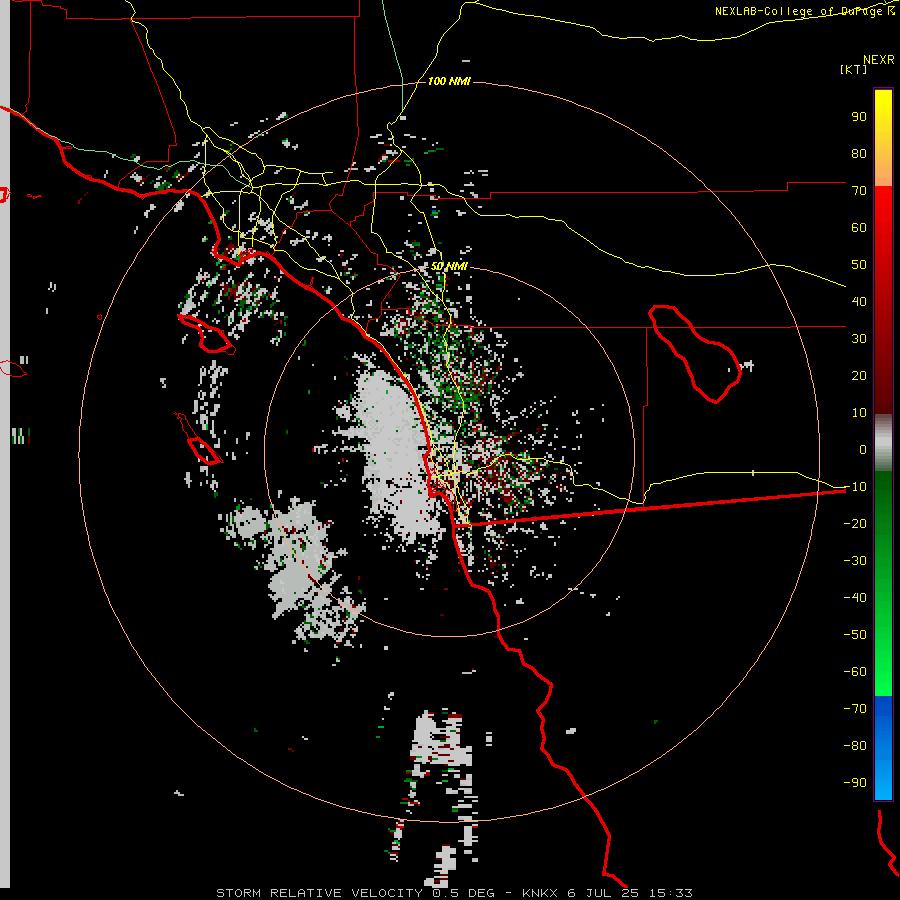Click the 15:33 timestamp in footer
Viewport: 900px width, 900px height.
tap(671, 893)
